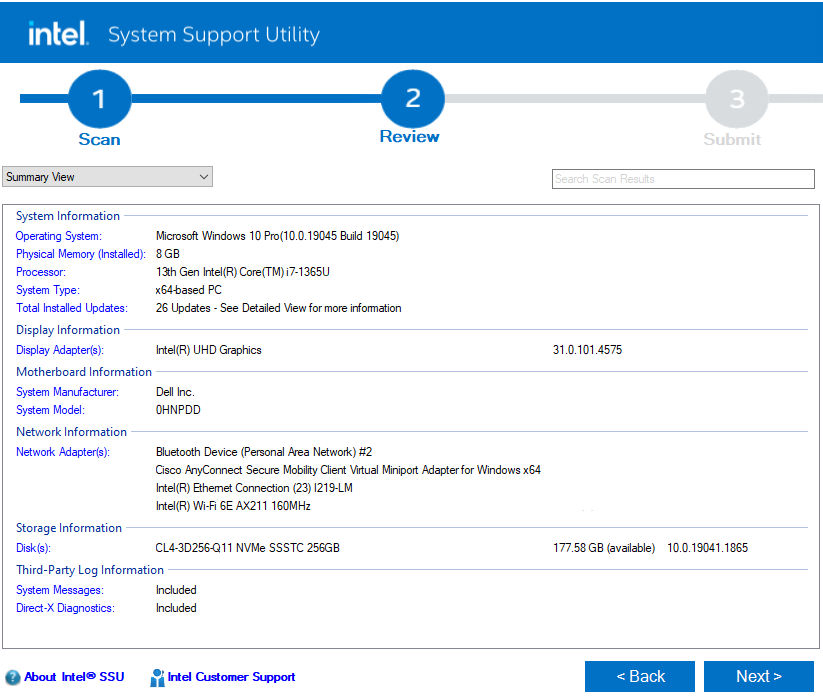Viewport: 823px width, 699px height.
Task: Click the Back button
Action: click(x=640, y=676)
